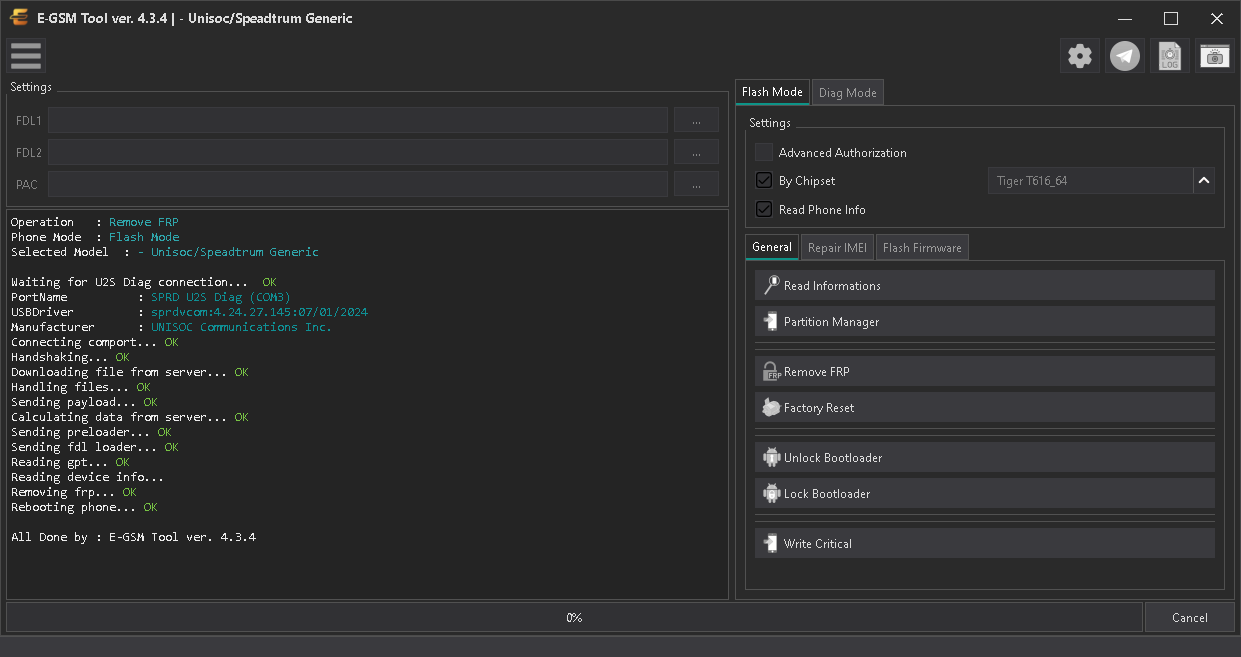
Task: Click 'Sending preloader... OK' log line
Action: pos(91,432)
